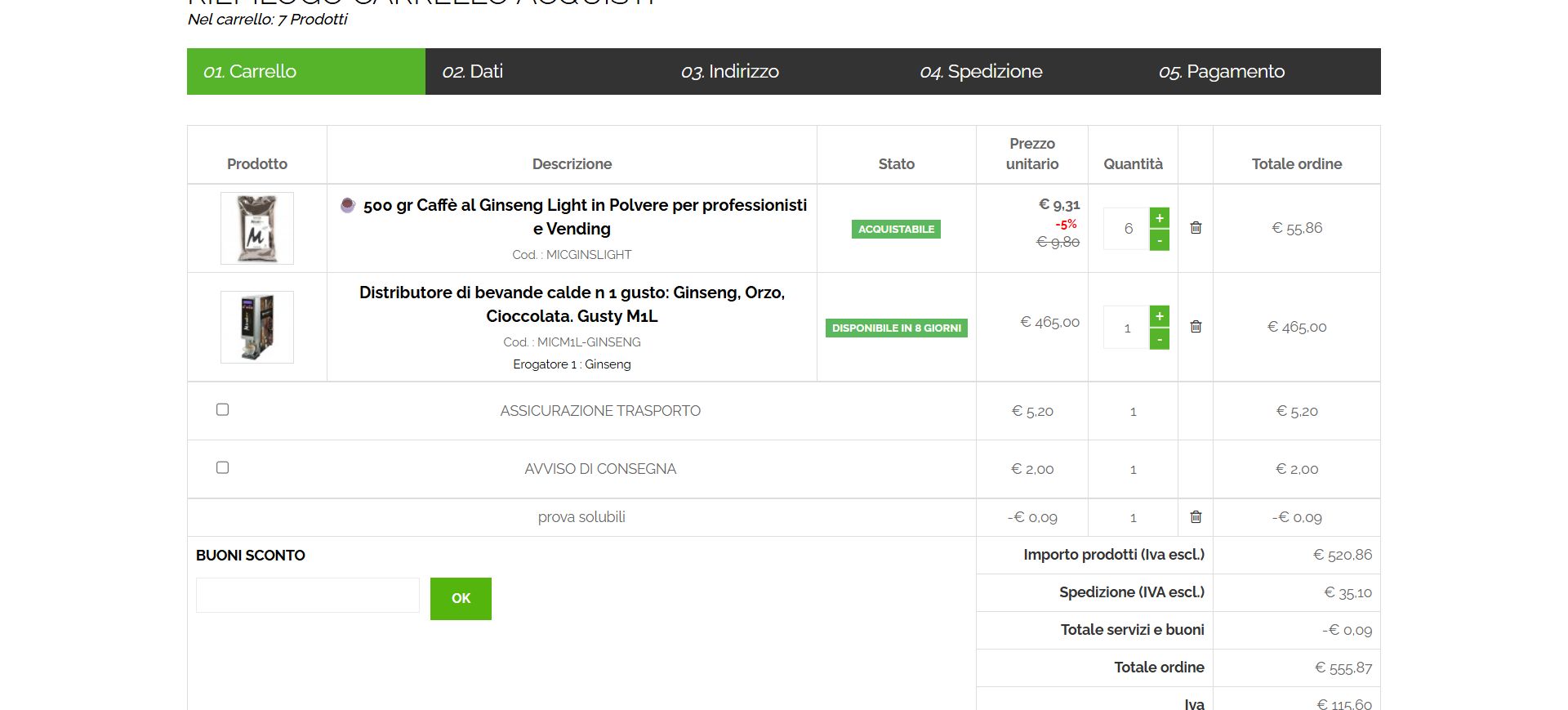Delete the Caffè al Ginseng Light item
This screenshot has width=1568, height=710.
pyautogui.click(x=1196, y=228)
